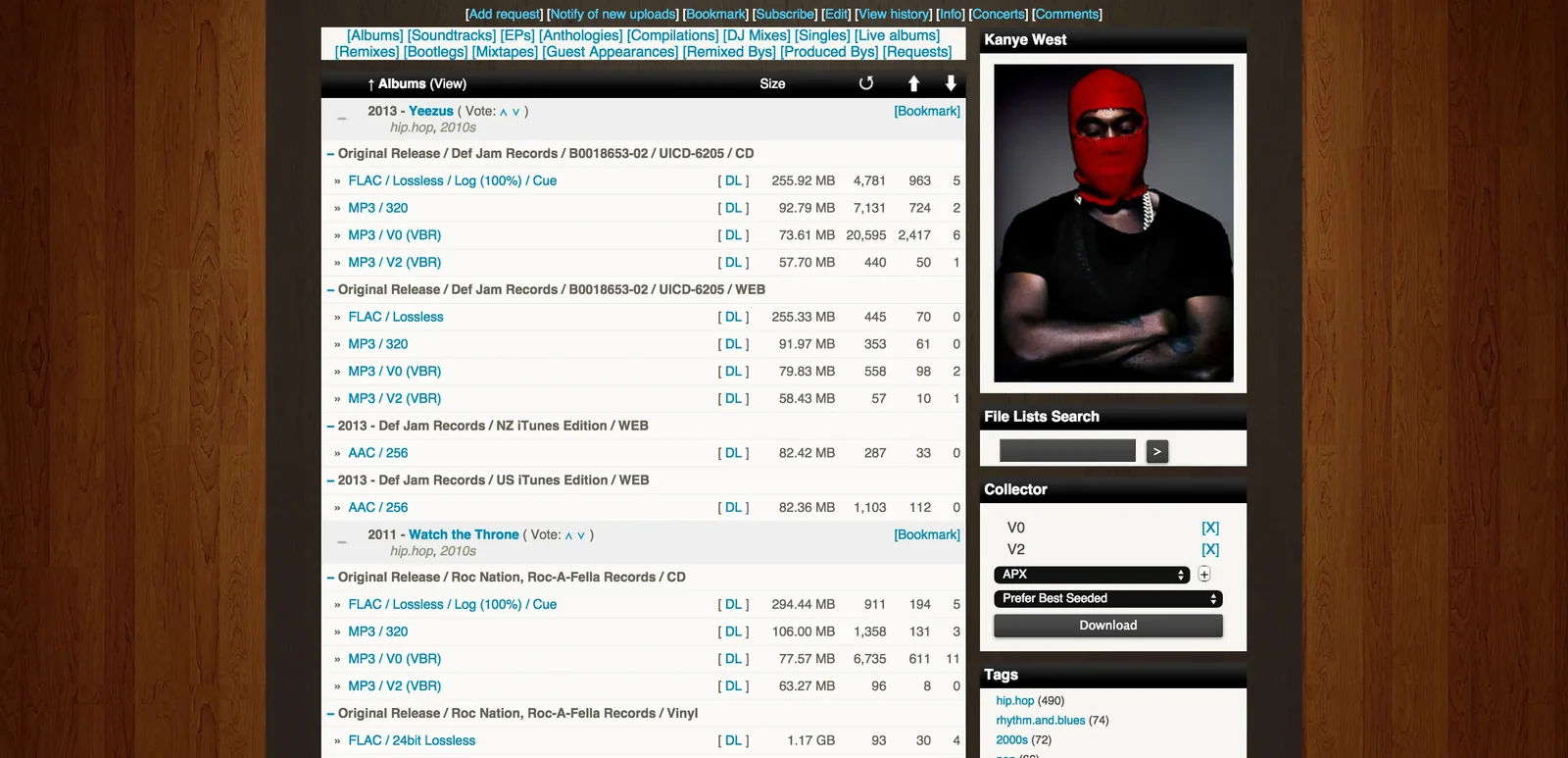Remove V0 from the Collector list
Image resolution: width=1568 pixels, height=758 pixels.
click(x=1210, y=528)
